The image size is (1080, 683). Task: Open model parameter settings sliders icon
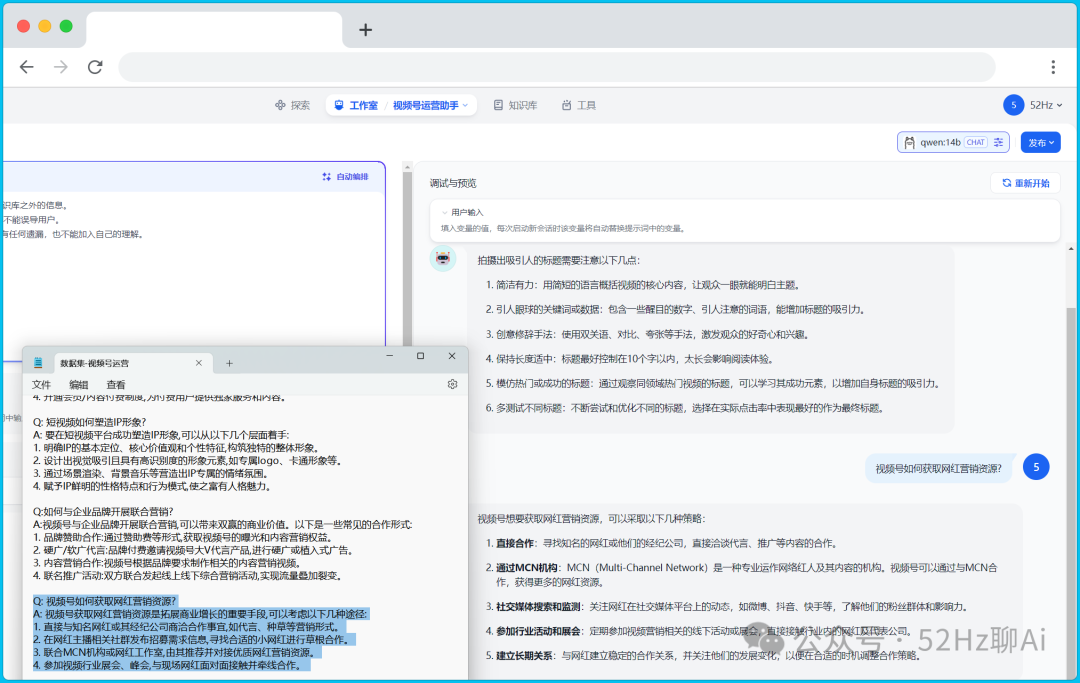(999, 143)
